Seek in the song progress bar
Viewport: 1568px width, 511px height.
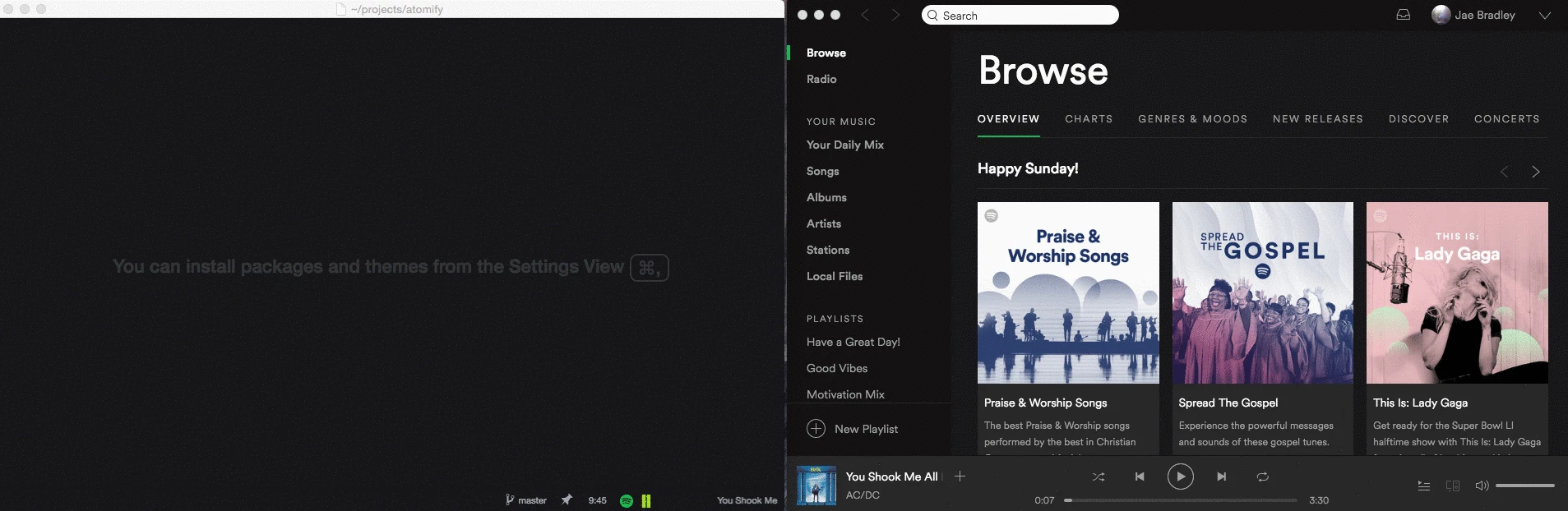point(1181,499)
